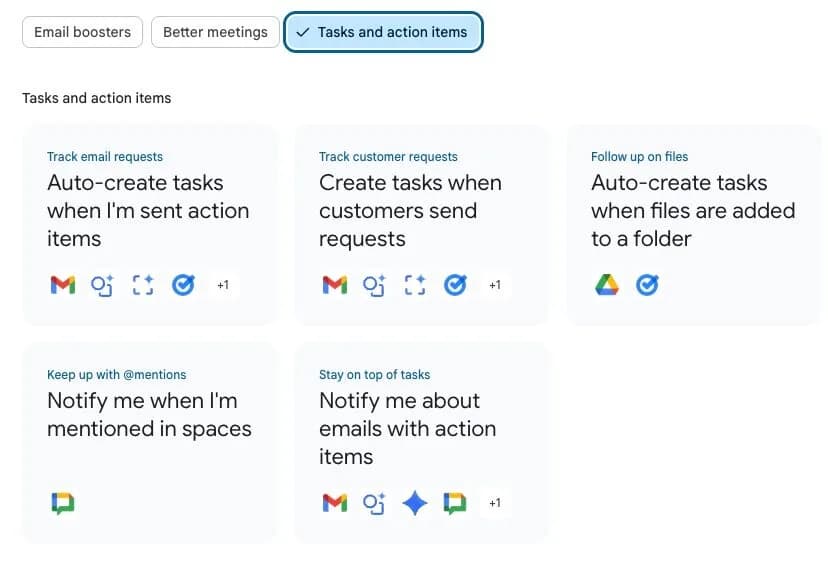Open 'Create tasks when customers send requests' card
The height and width of the screenshot is (562, 828).
pyautogui.click(x=421, y=225)
